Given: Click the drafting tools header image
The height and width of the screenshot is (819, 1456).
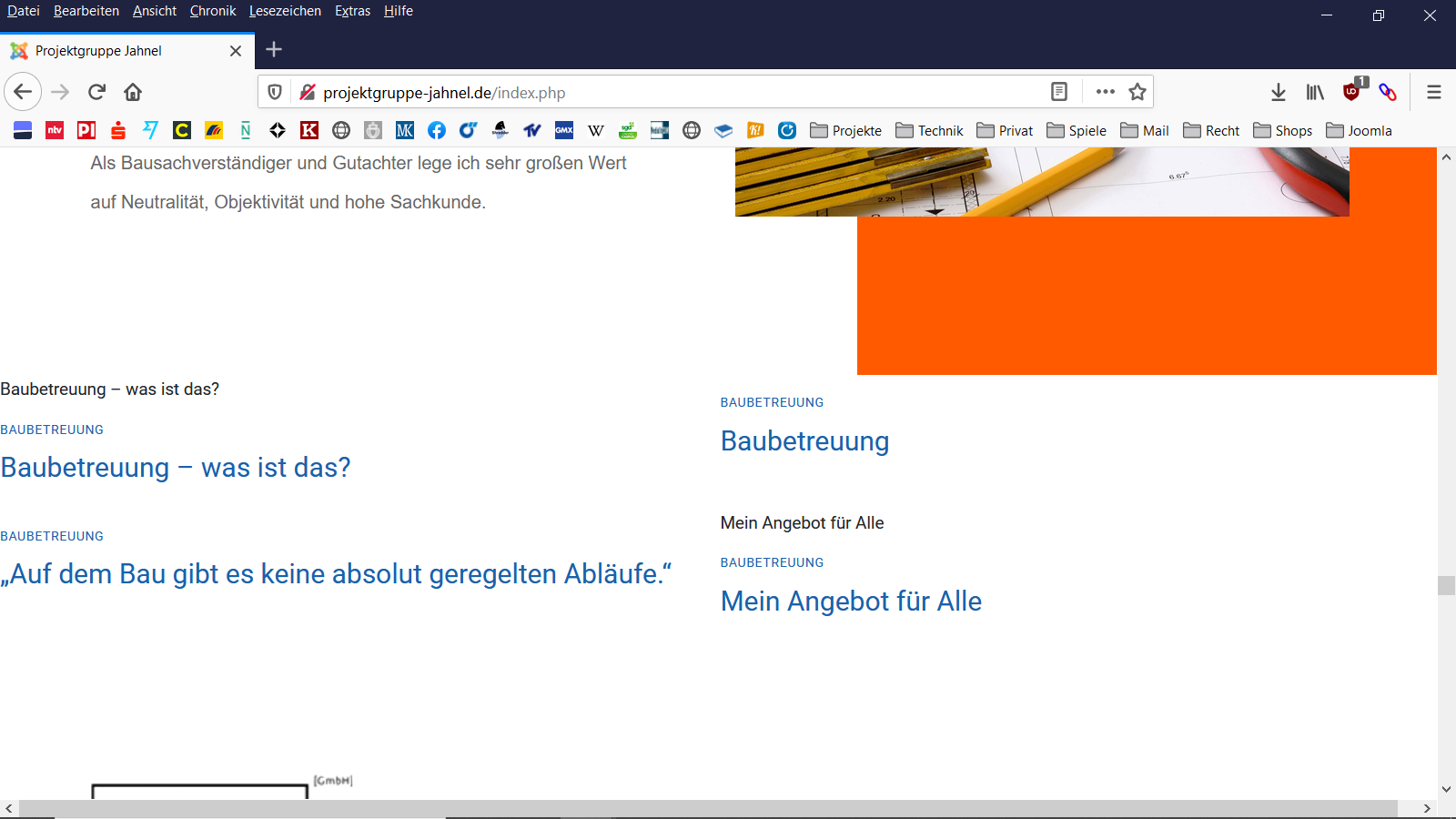Looking at the screenshot, I should pyautogui.click(x=1042, y=182).
